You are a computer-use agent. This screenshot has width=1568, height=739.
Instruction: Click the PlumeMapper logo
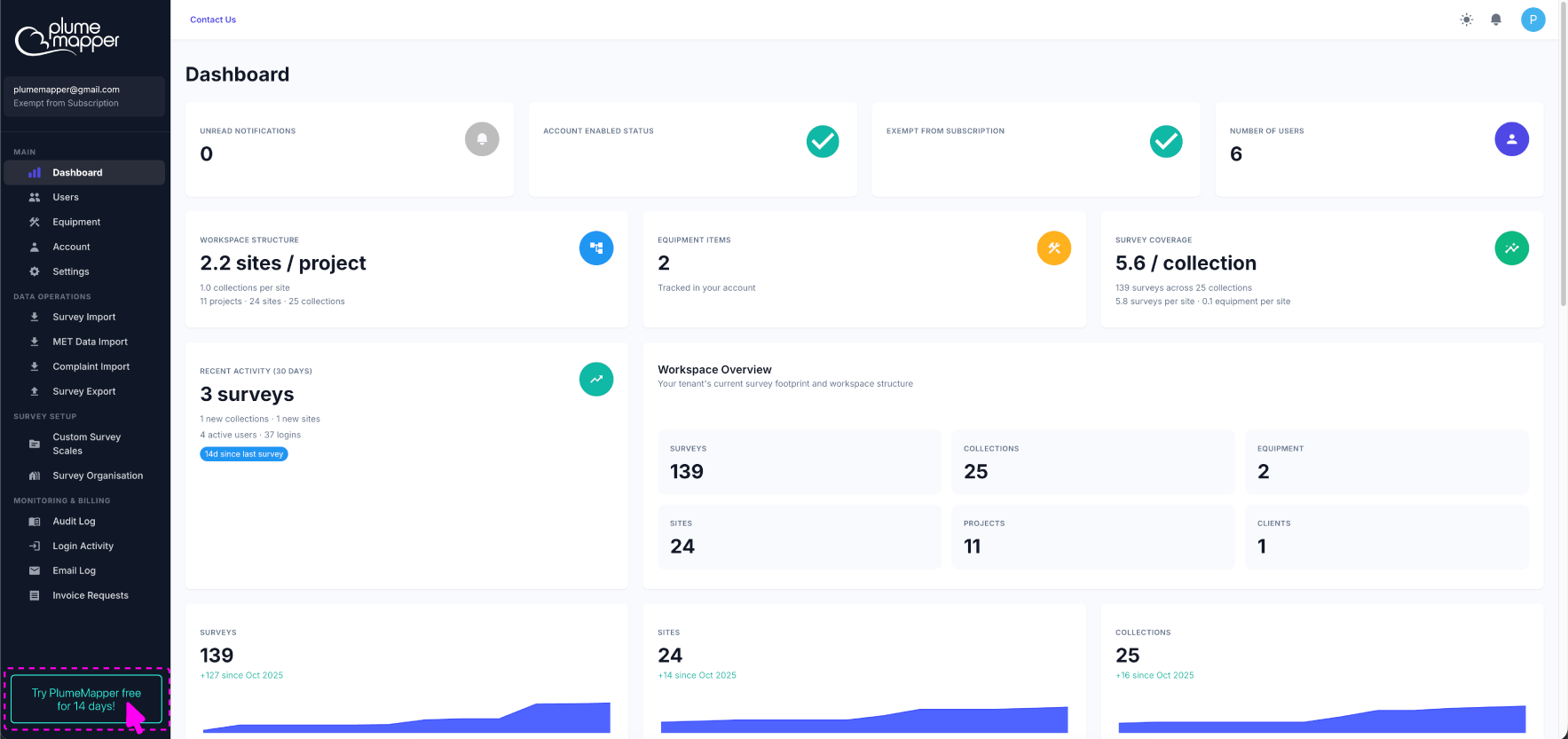tap(67, 36)
